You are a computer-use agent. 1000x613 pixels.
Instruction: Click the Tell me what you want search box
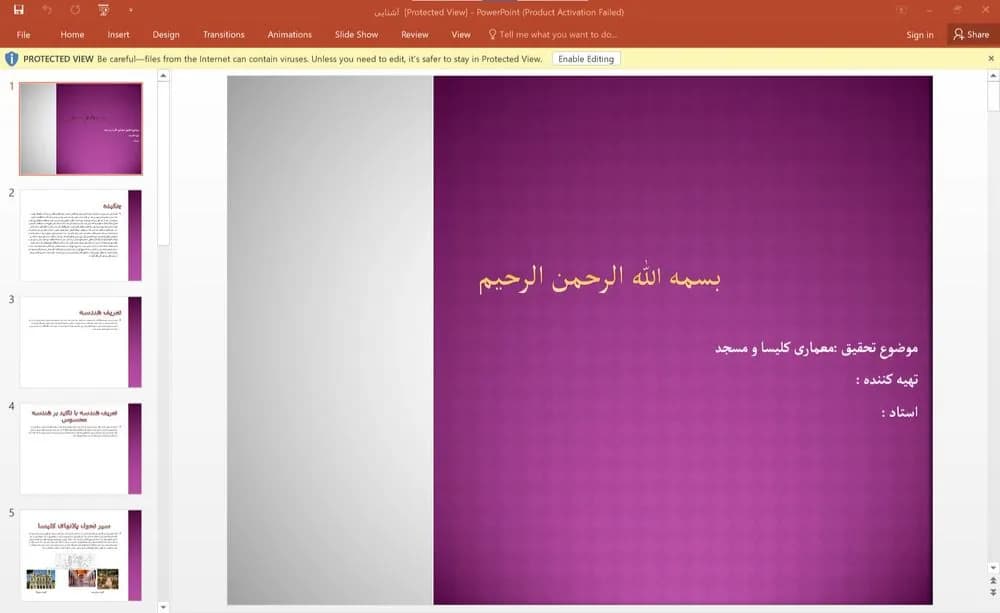point(558,34)
